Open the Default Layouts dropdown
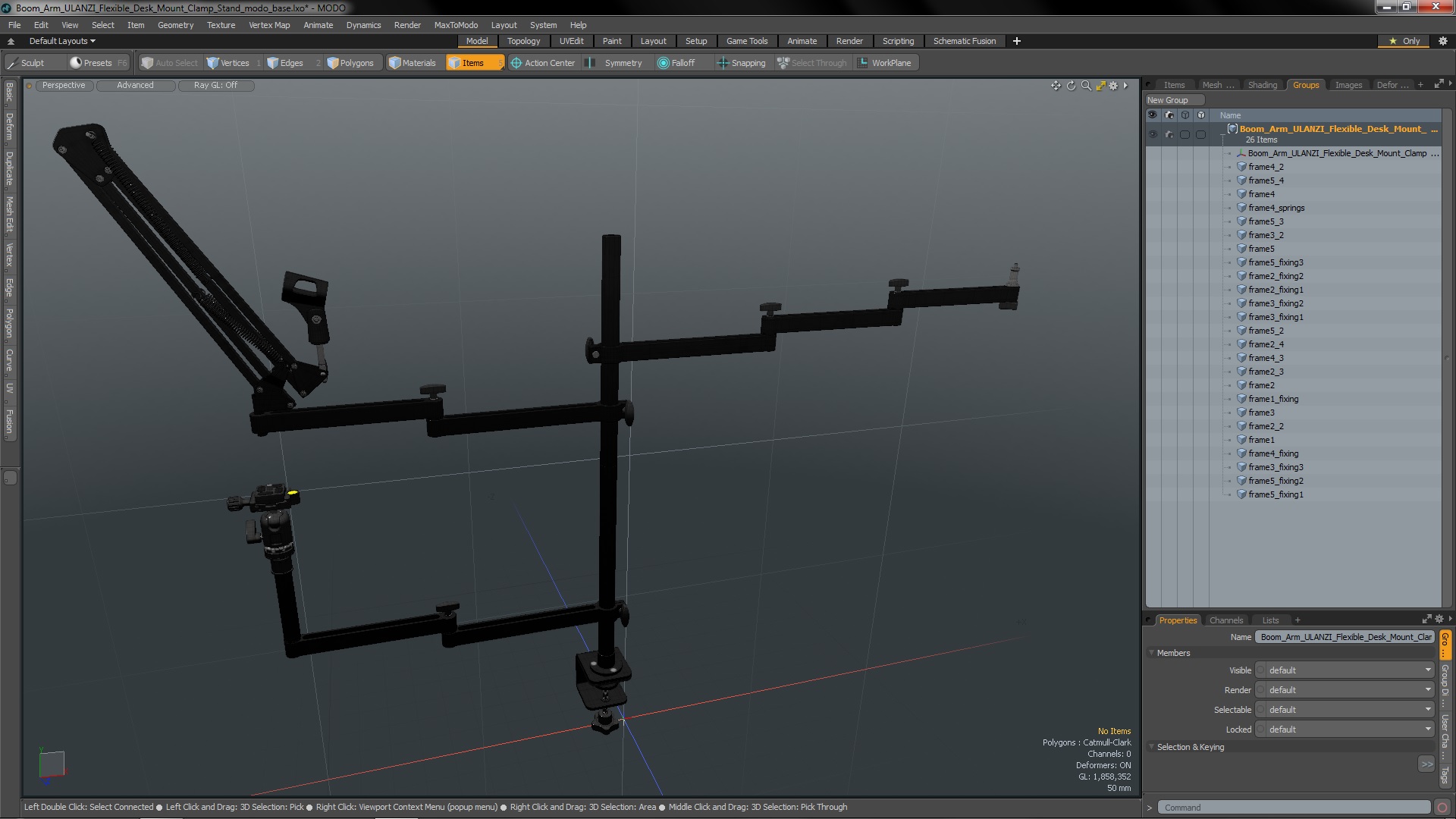The height and width of the screenshot is (819, 1456). coord(62,41)
